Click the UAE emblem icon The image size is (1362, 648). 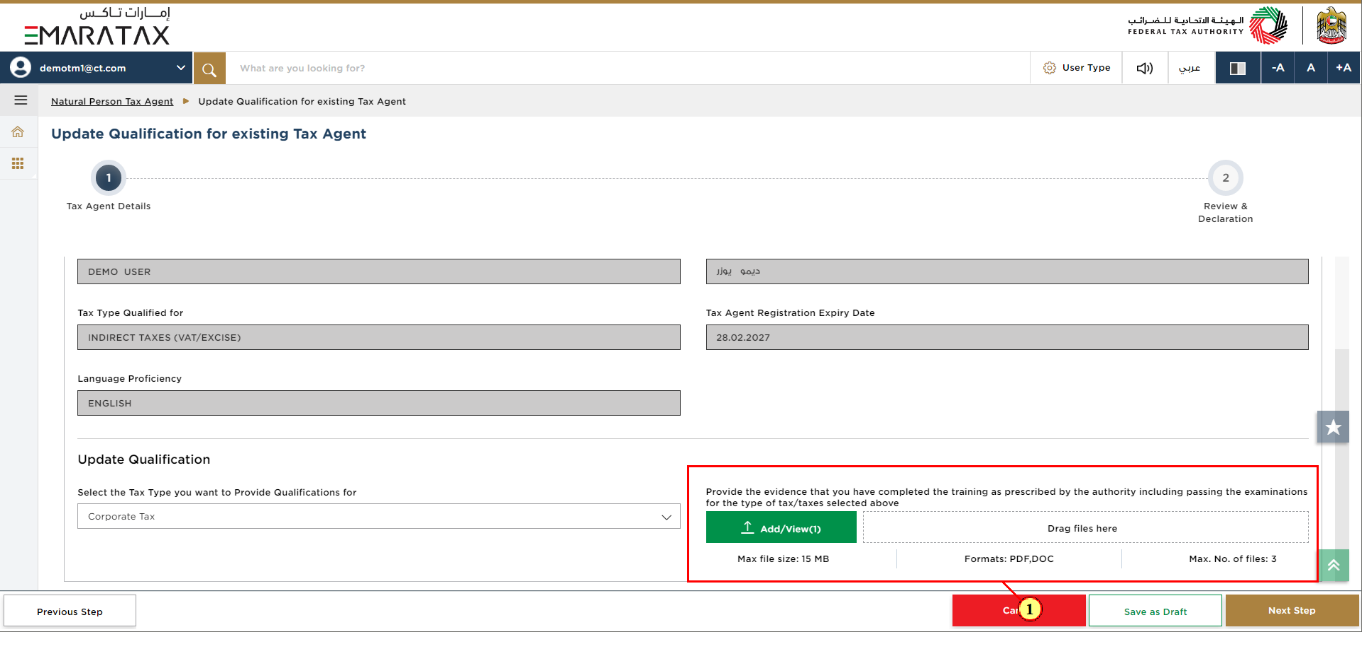click(x=1332, y=26)
